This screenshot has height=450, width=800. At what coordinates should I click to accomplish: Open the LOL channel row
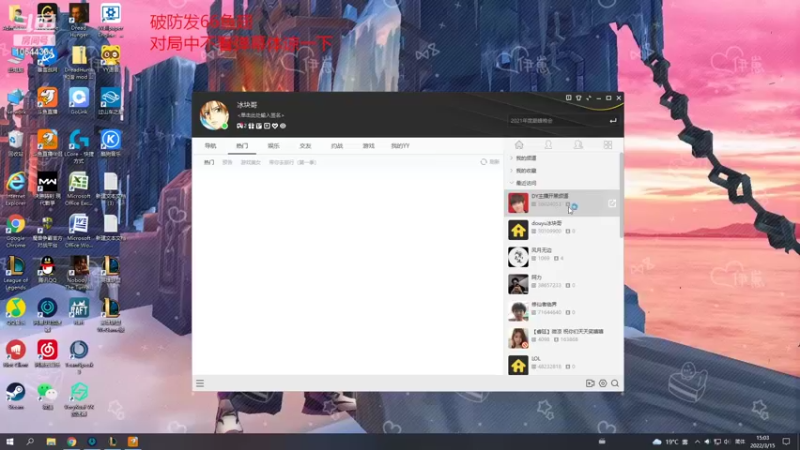pyautogui.click(x=562, y=364)
